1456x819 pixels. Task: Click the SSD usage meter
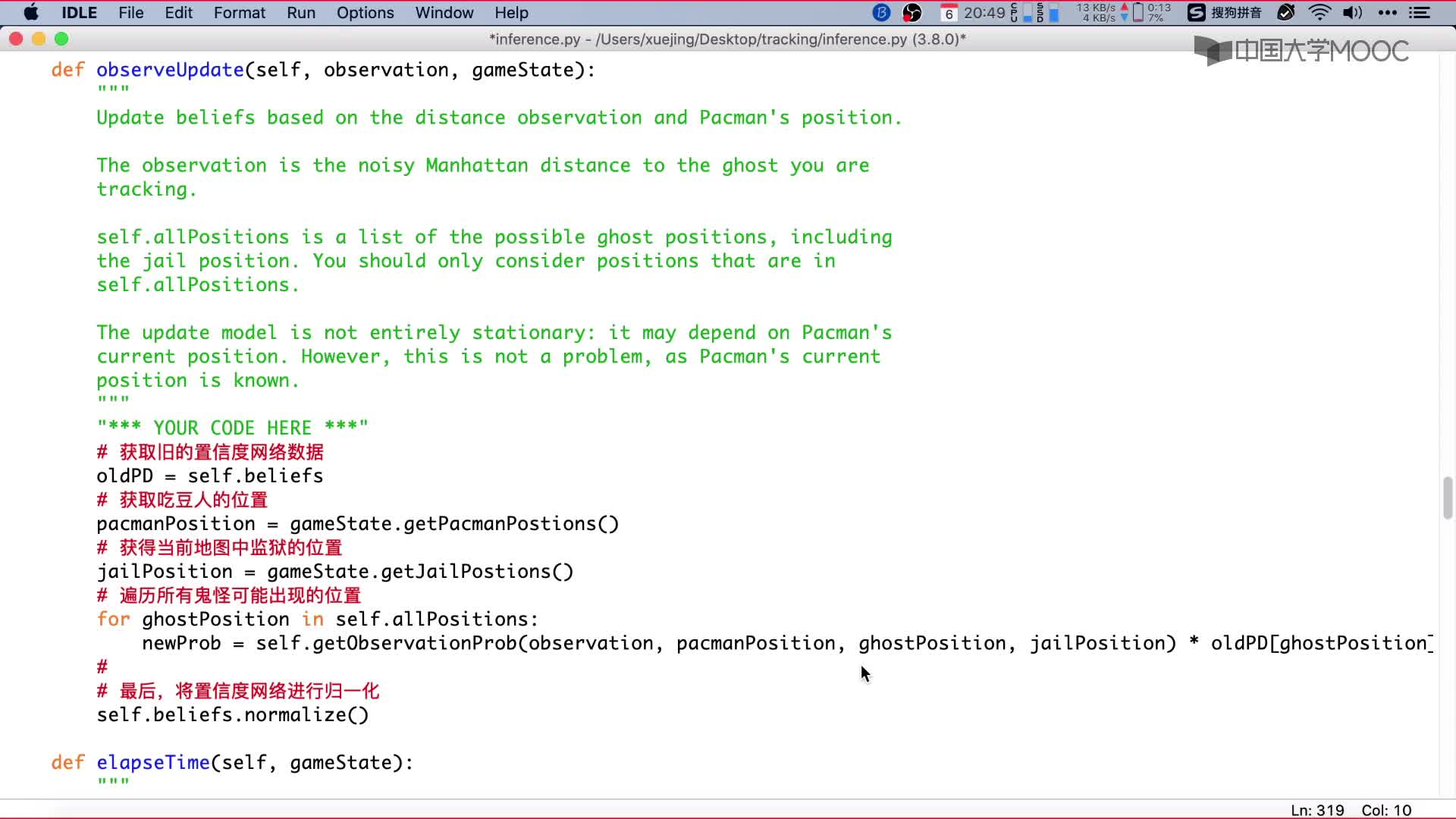click(x=1047, y=13)
